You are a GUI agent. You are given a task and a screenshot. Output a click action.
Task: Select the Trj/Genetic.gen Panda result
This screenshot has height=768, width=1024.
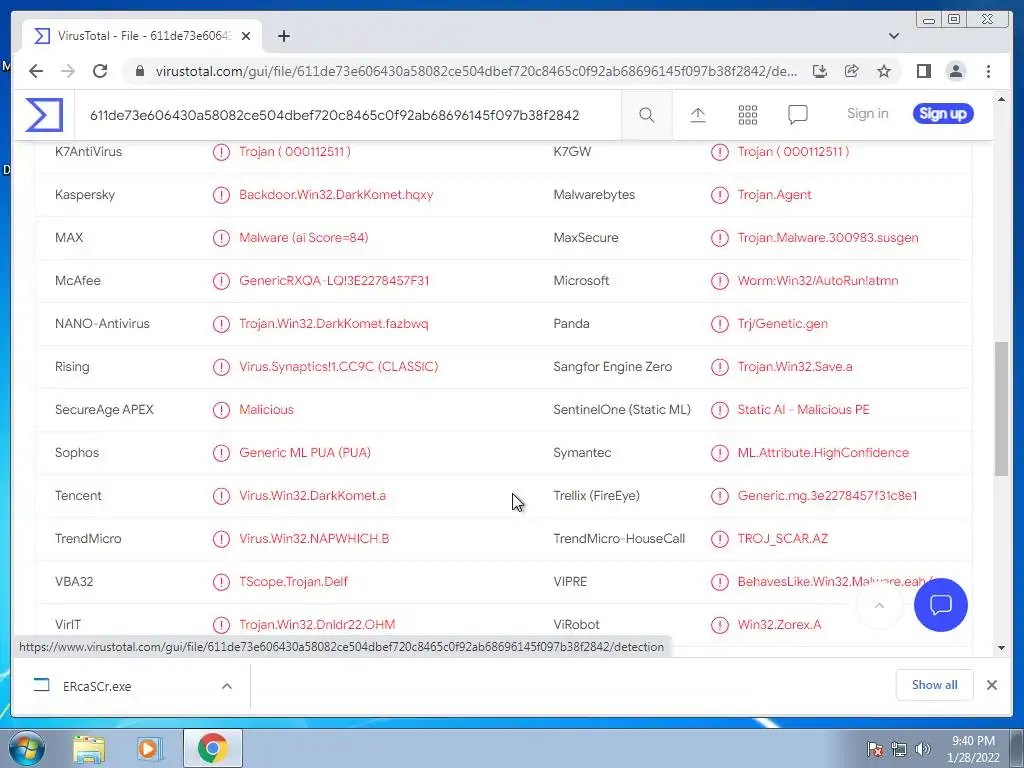point(782,324)
